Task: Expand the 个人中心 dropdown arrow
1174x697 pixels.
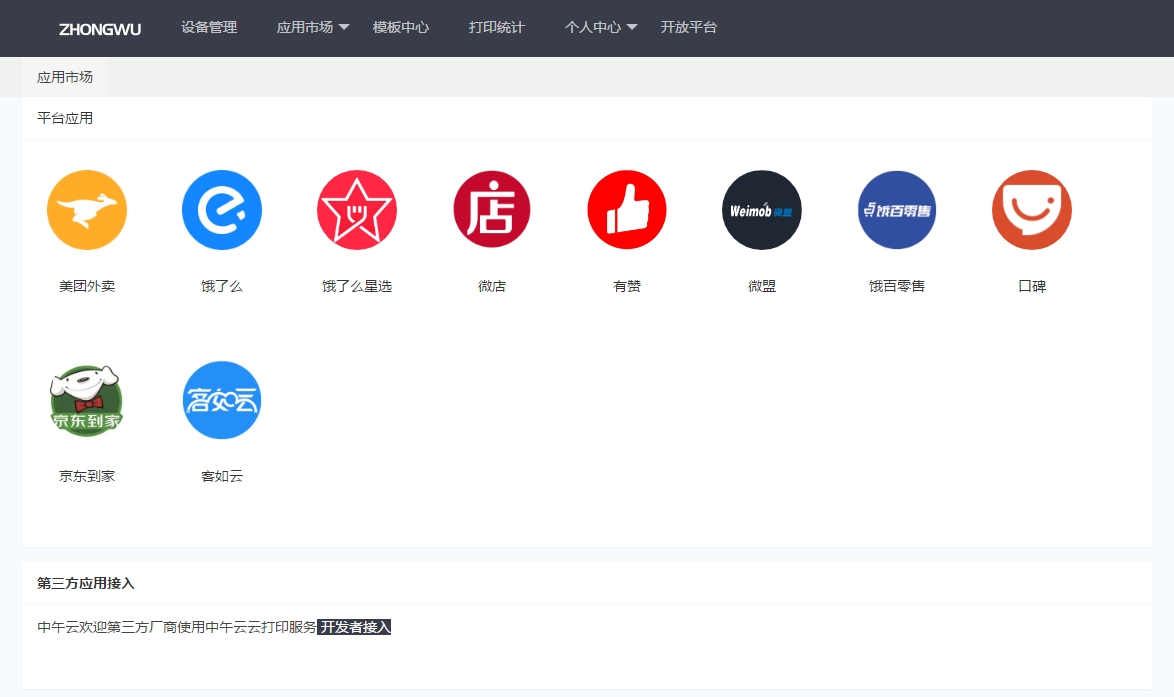Action: [x=631, y=28]
